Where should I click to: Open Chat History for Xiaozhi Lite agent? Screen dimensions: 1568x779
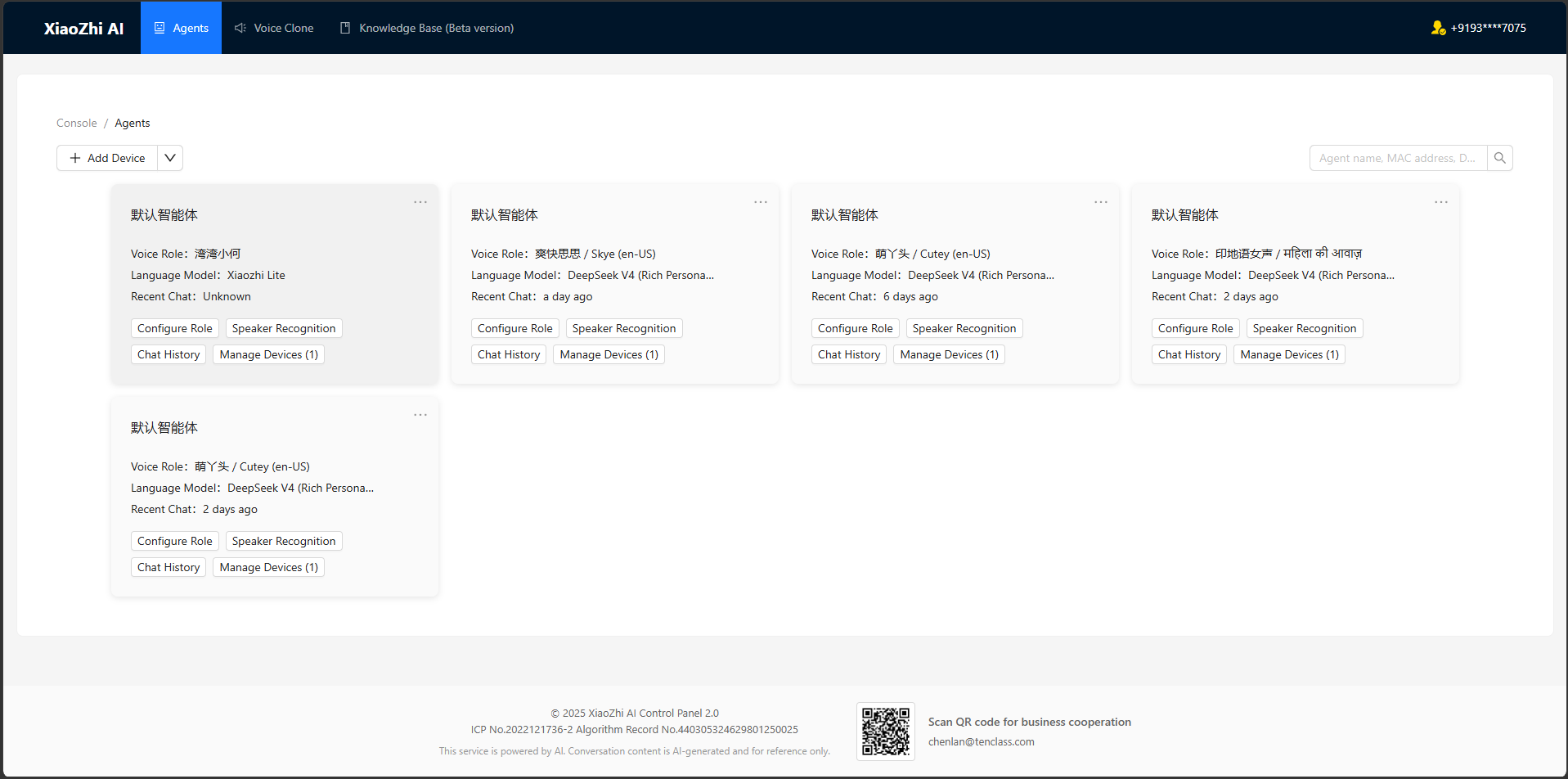(168, 354)
